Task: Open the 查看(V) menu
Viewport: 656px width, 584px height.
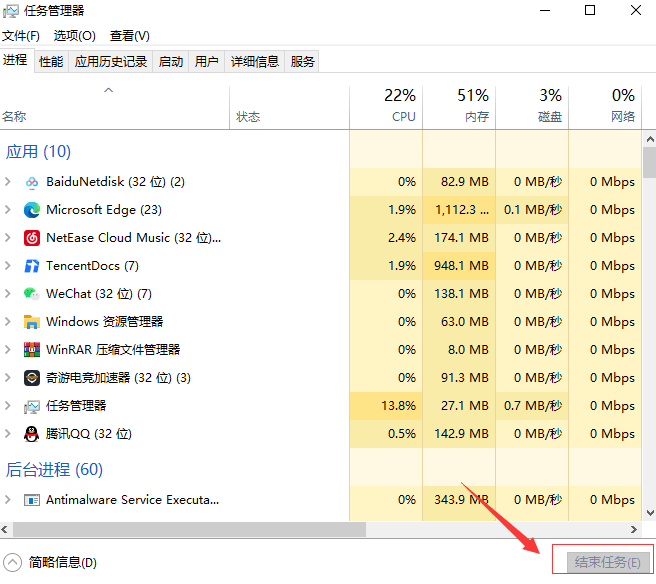Action: coord(130,36)
